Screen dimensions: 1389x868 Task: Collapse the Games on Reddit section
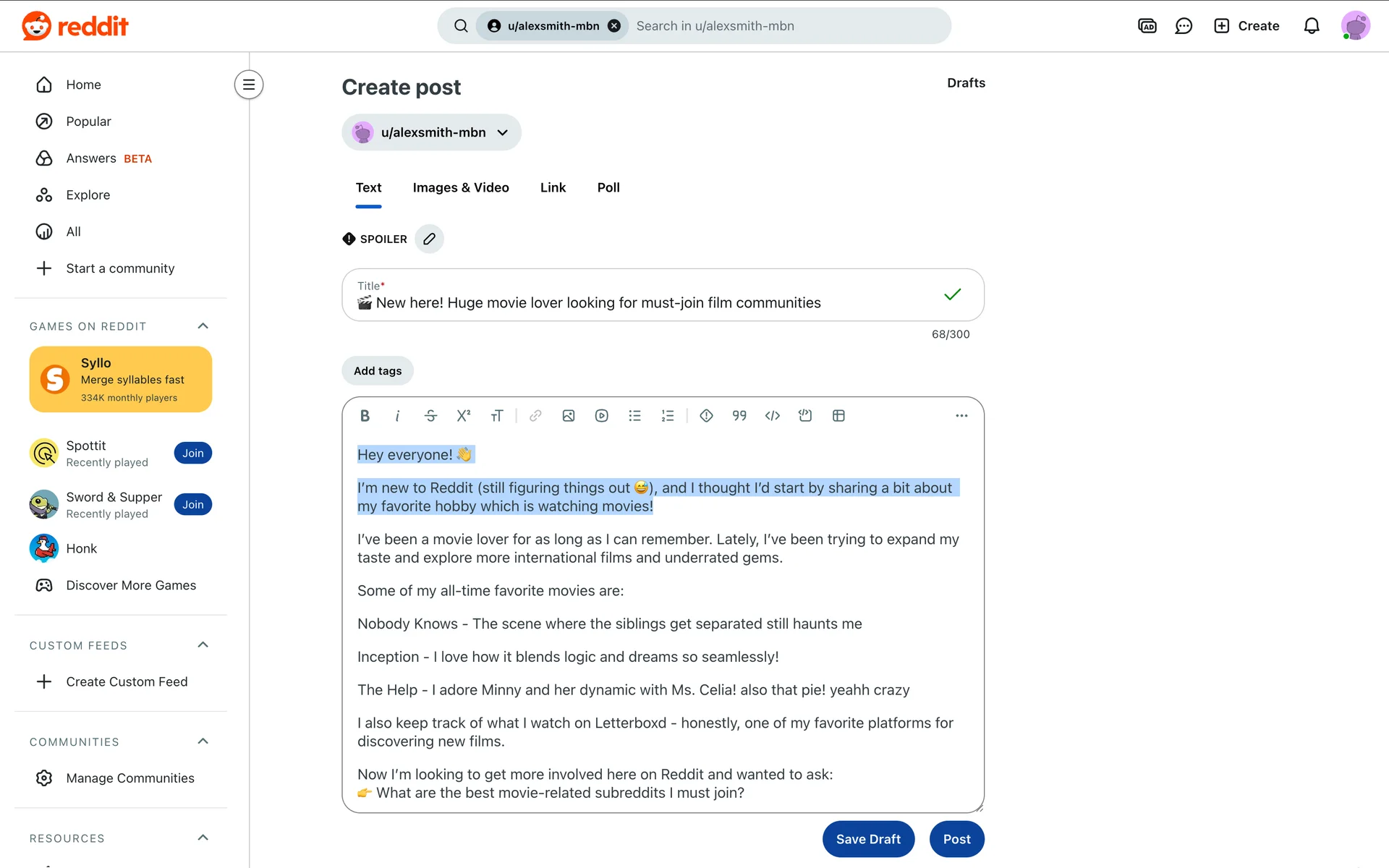click(203, 326)
